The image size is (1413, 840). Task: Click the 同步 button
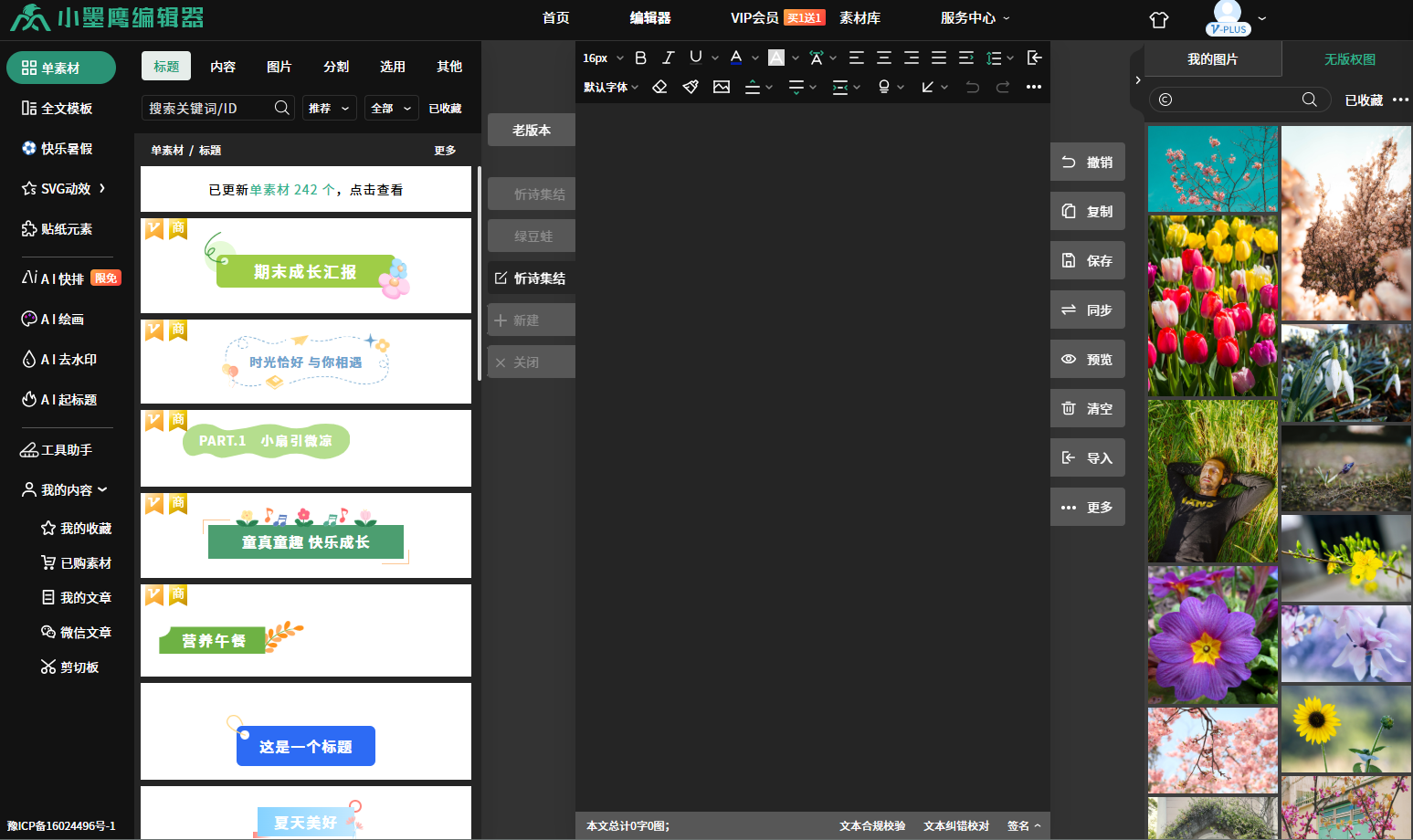[x=1087, y=310]
